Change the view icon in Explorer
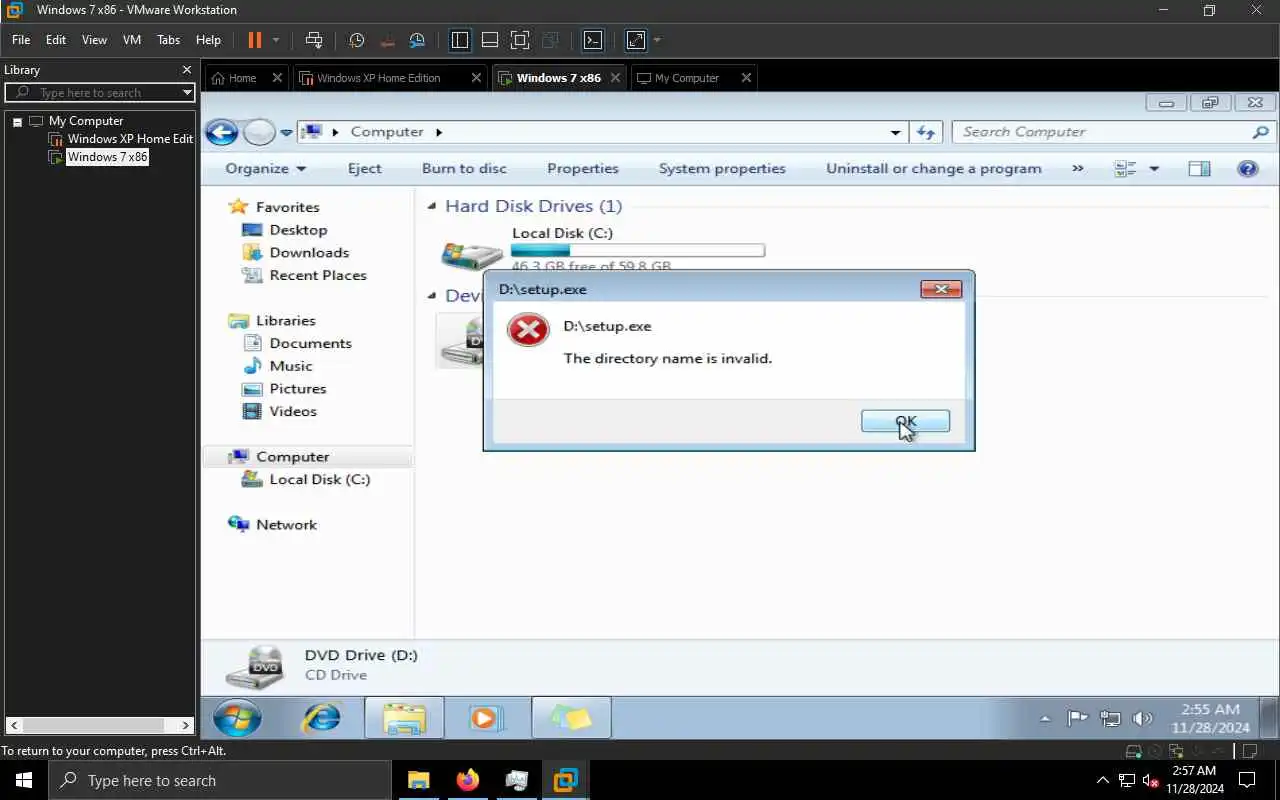 coord(1126,169)
